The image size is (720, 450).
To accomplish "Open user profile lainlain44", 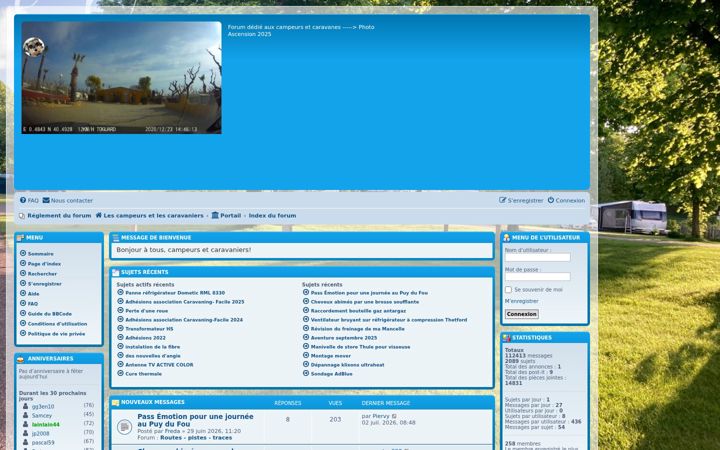I will (x=45, y=424).
